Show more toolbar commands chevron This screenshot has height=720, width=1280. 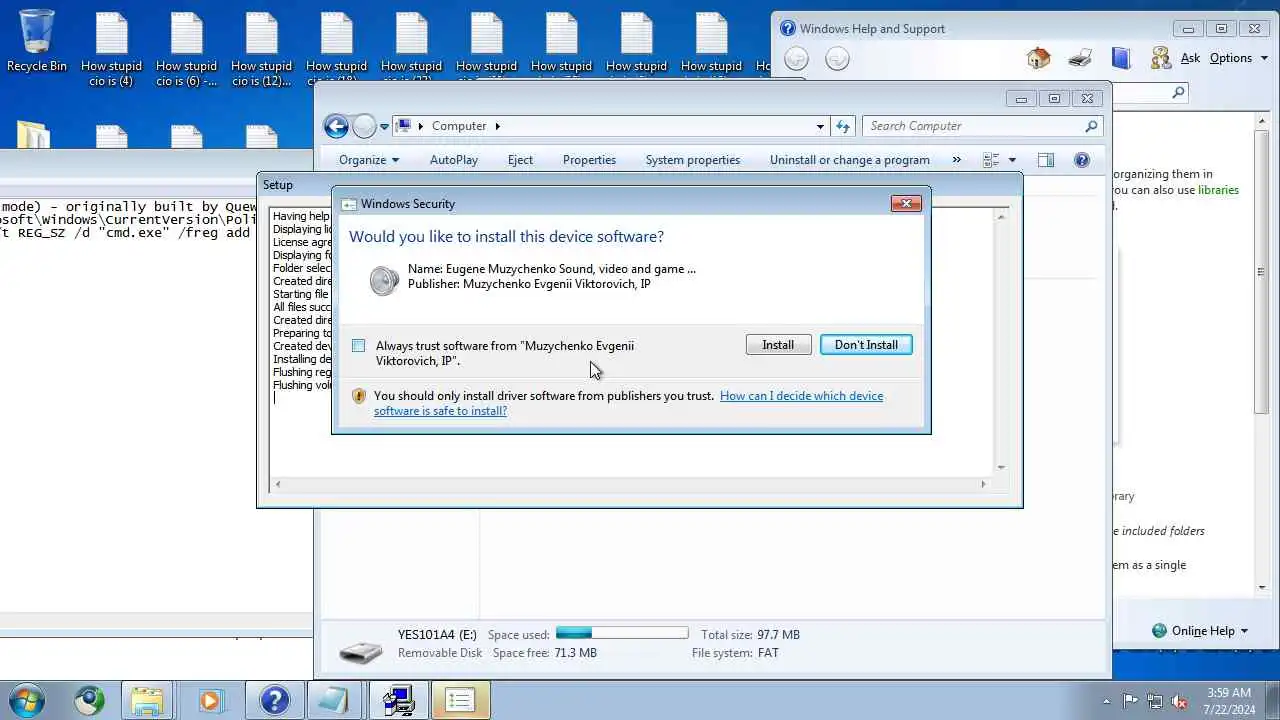coord(956,160)
